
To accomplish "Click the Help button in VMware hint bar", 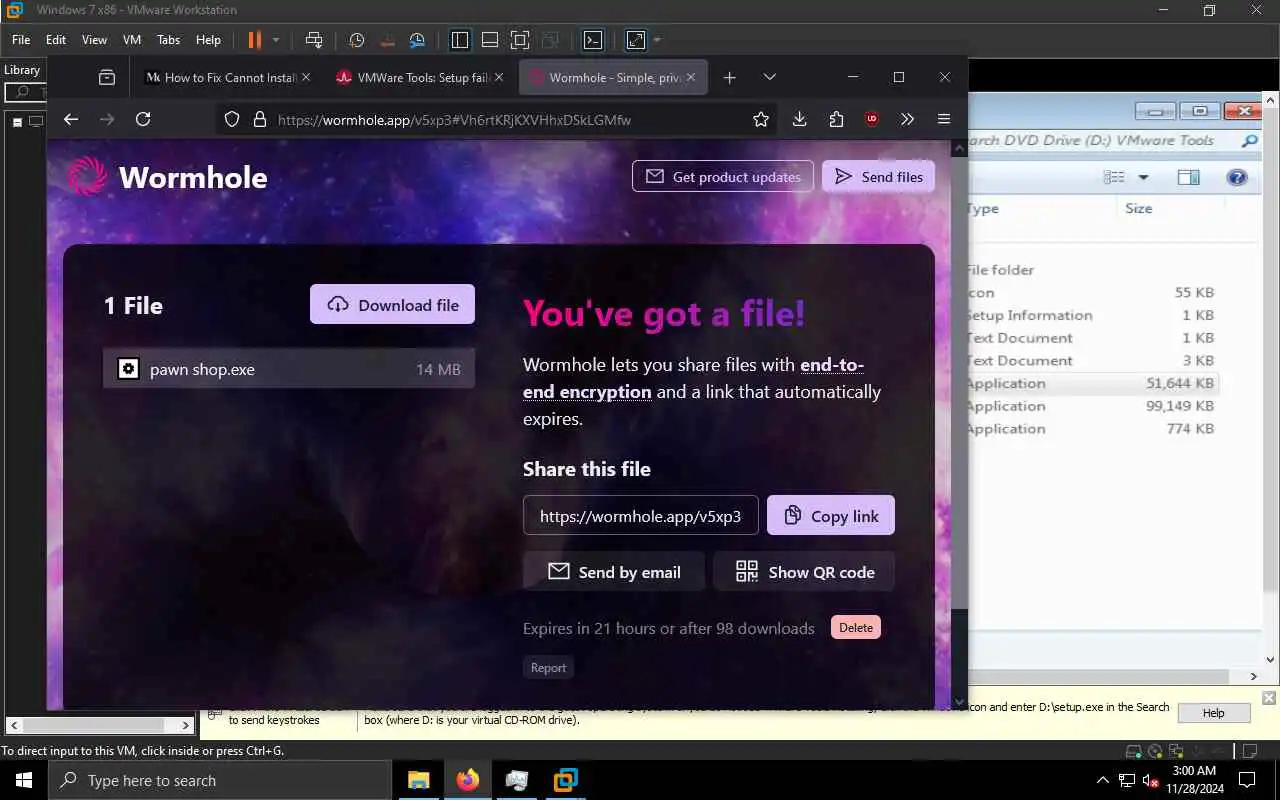I will coord(1214,713).
